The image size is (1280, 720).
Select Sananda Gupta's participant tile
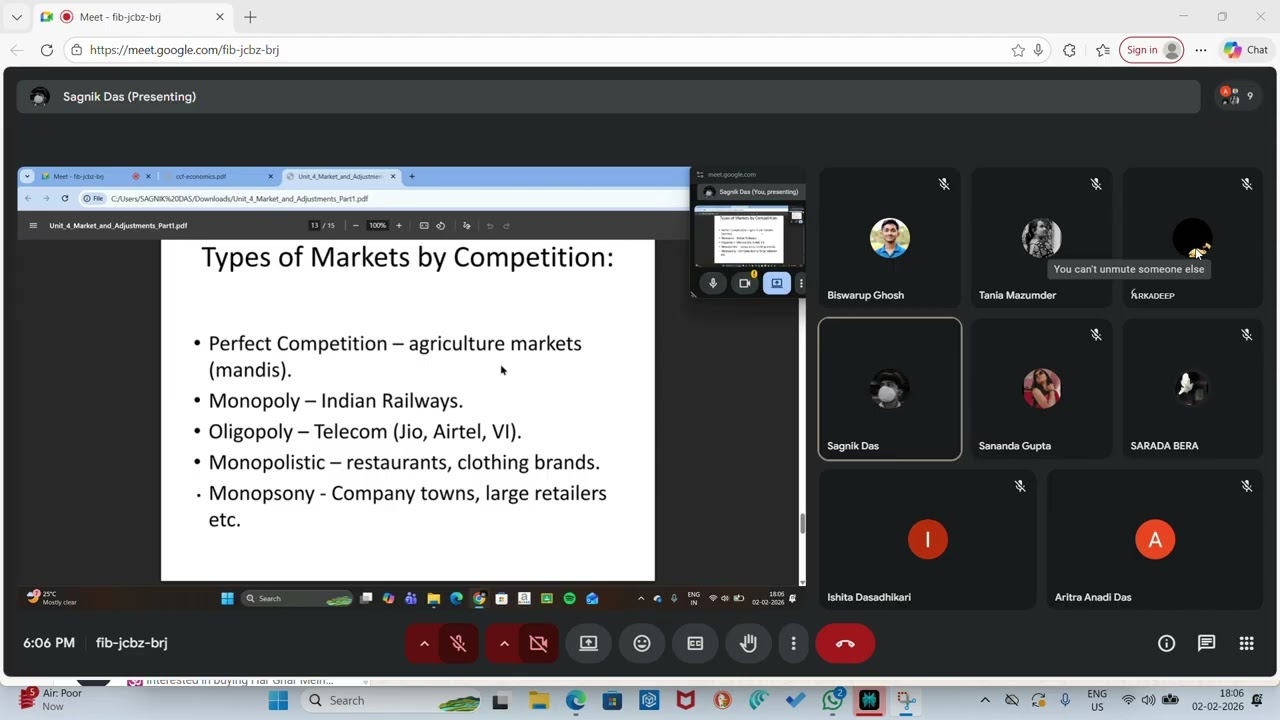(1041, 389)
